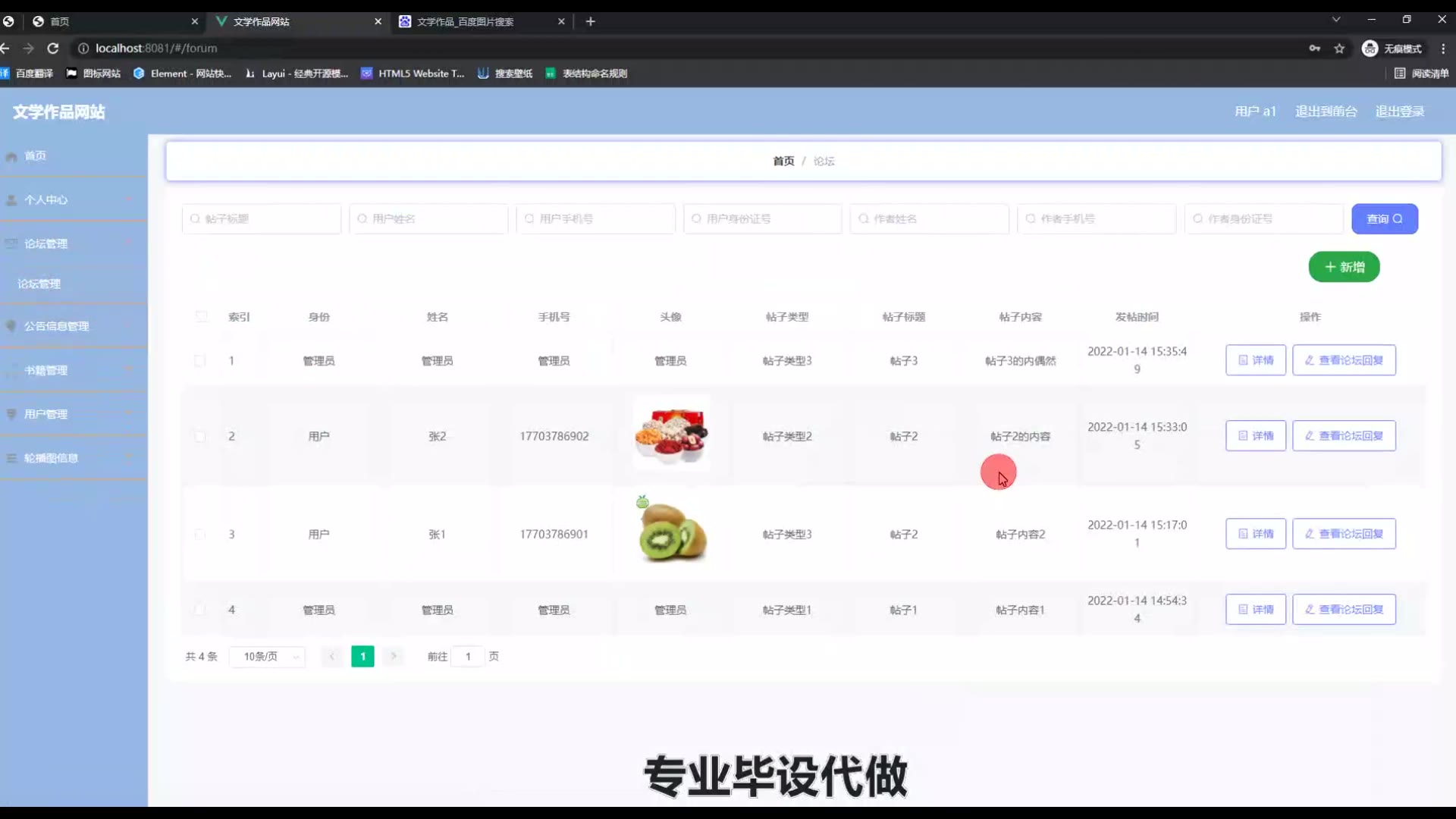The width and height of the screenshot is (1456, 819).
Task: Click the password key icon in address bar
Action: (1314, 49)
